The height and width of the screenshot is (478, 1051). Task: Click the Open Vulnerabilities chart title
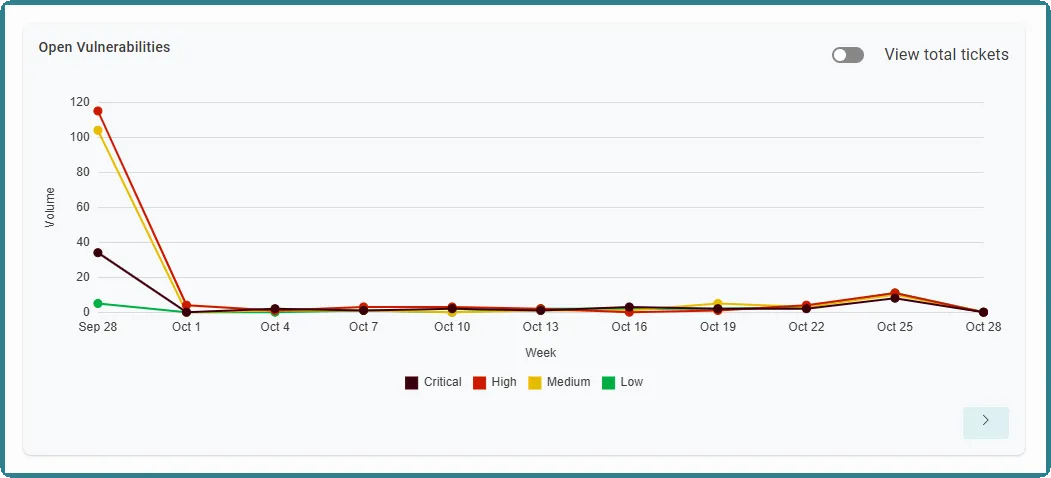pyautogui.click(x=104, y=47)
